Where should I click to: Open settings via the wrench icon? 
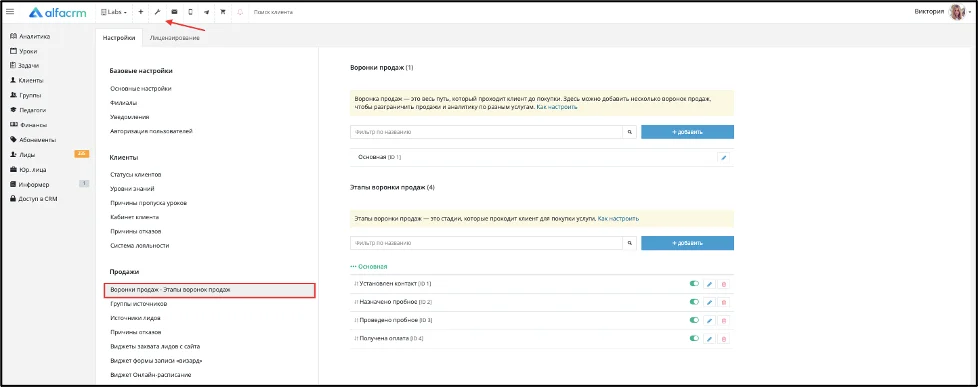point(157,12)
